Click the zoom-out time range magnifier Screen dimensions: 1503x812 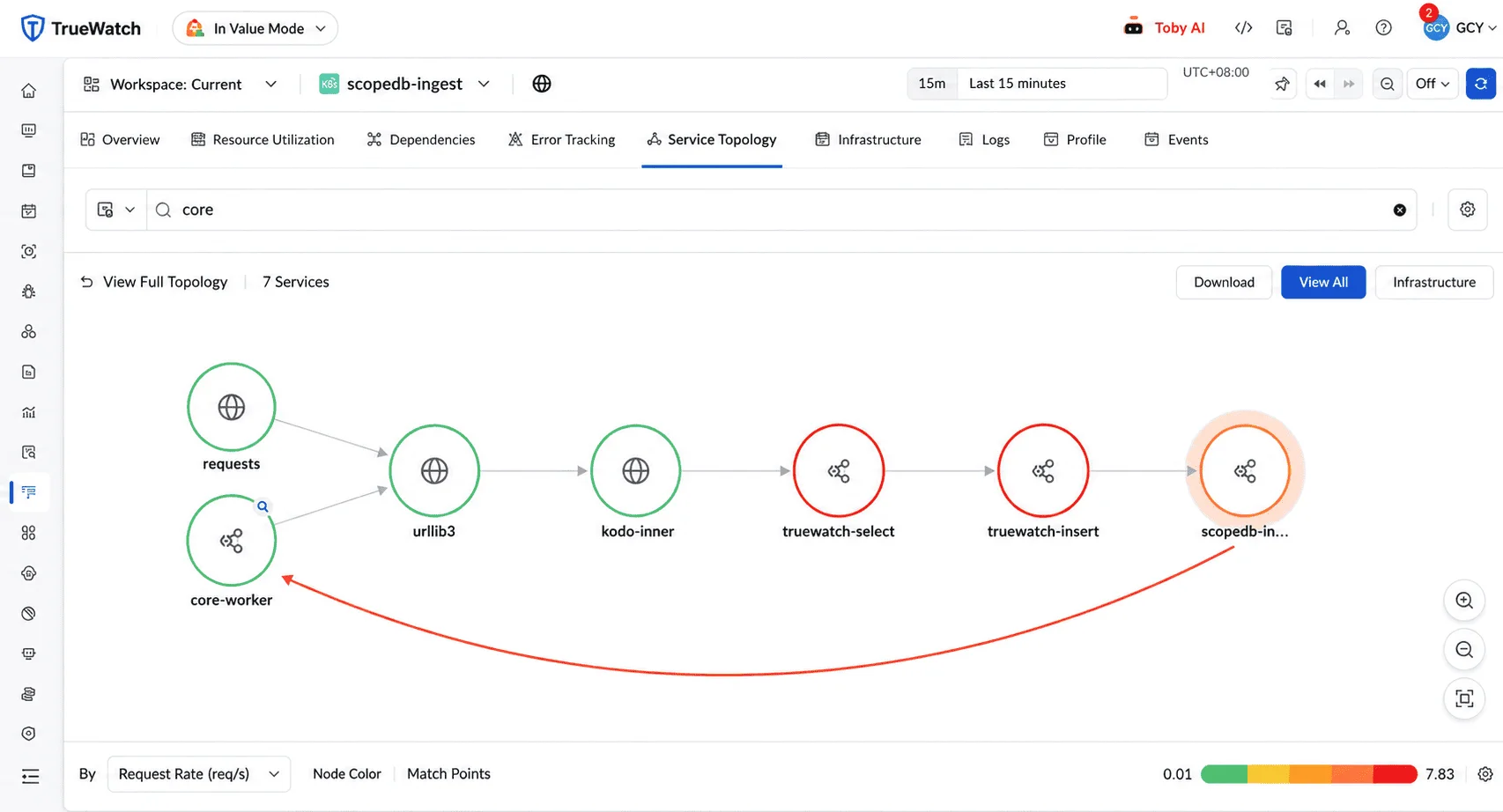[x=1388, y=84]
